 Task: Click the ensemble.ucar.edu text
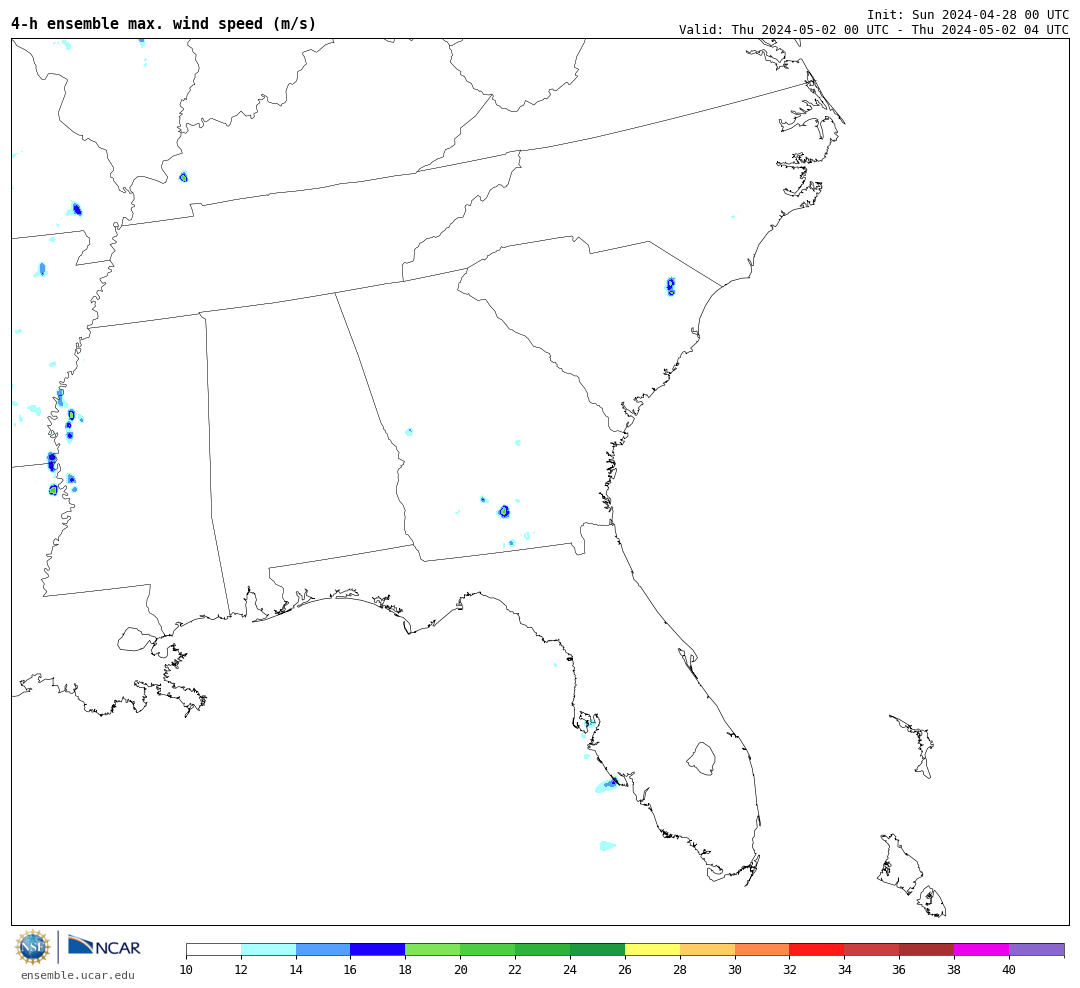pyautogui.click(x=77, y=975)
